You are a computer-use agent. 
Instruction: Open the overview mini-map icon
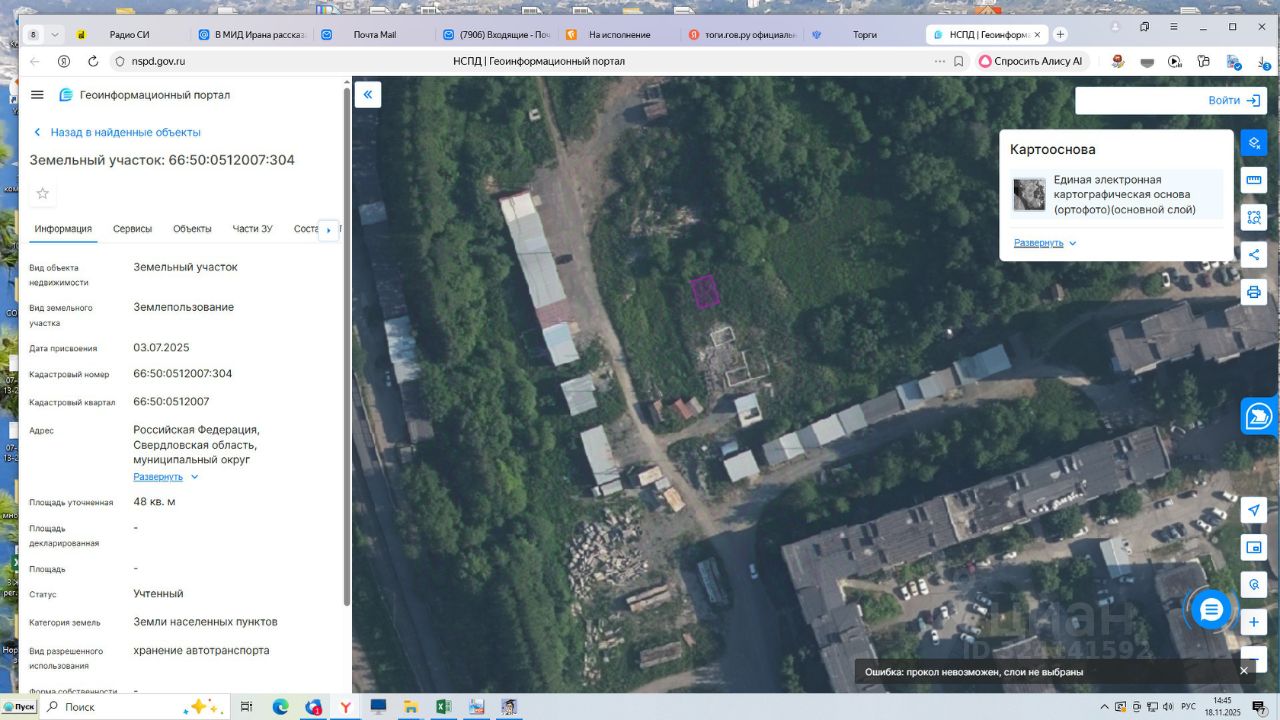click(1254, 547)
